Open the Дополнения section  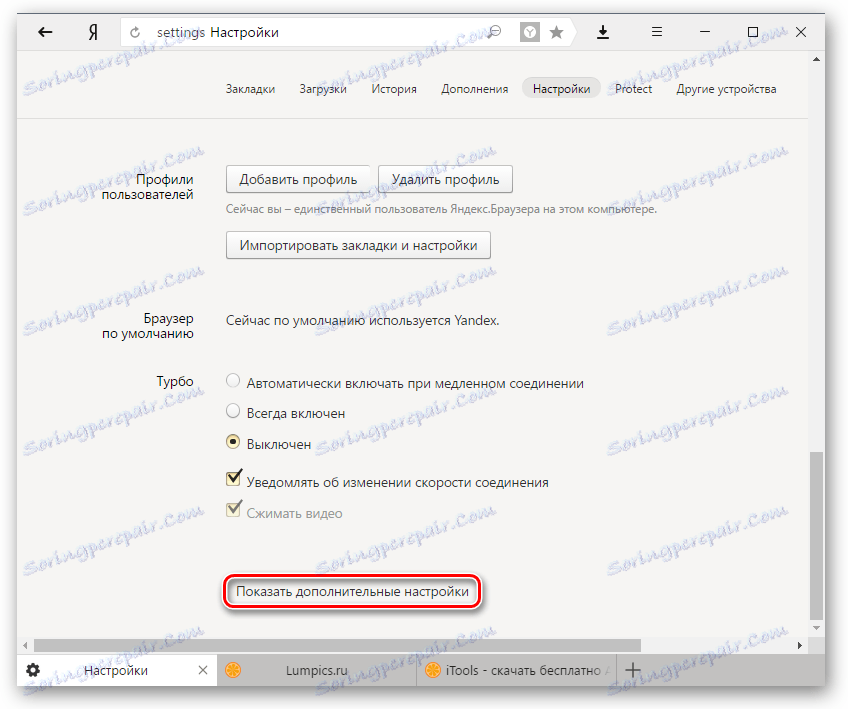point(474,89)
